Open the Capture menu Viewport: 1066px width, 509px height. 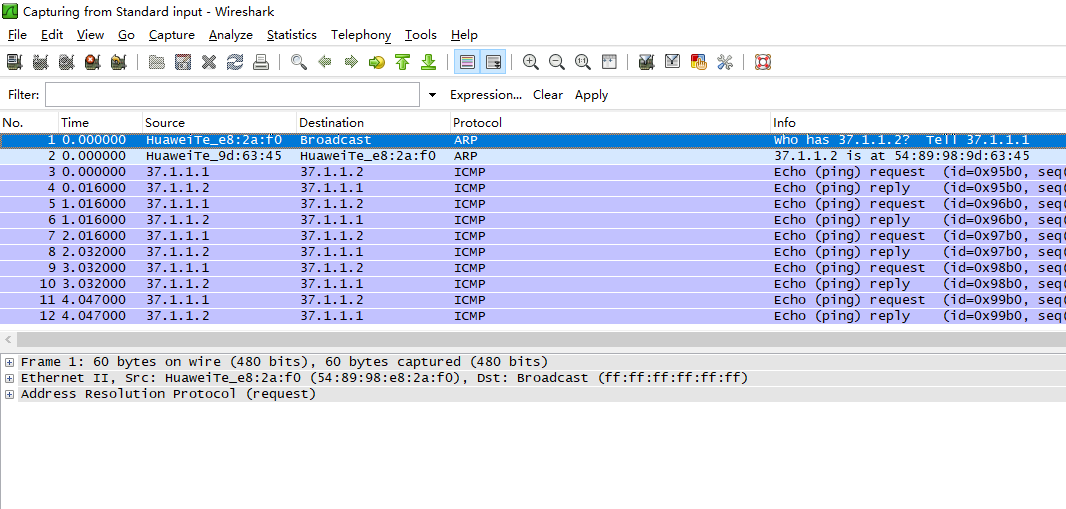pyautogui.click(x=172, y=35)
